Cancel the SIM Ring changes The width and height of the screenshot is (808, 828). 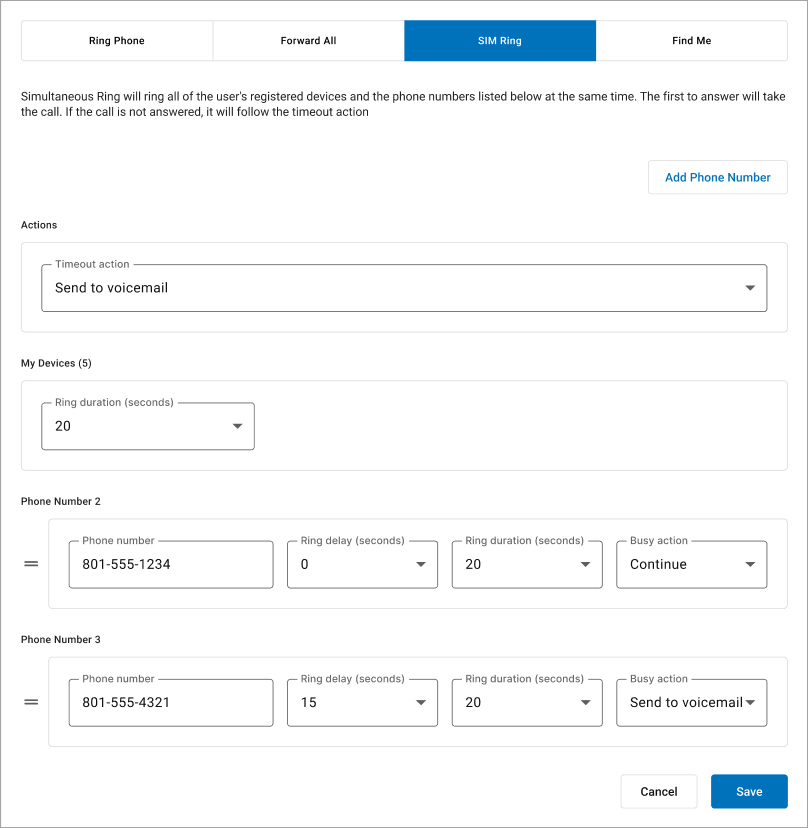[658, 791]
